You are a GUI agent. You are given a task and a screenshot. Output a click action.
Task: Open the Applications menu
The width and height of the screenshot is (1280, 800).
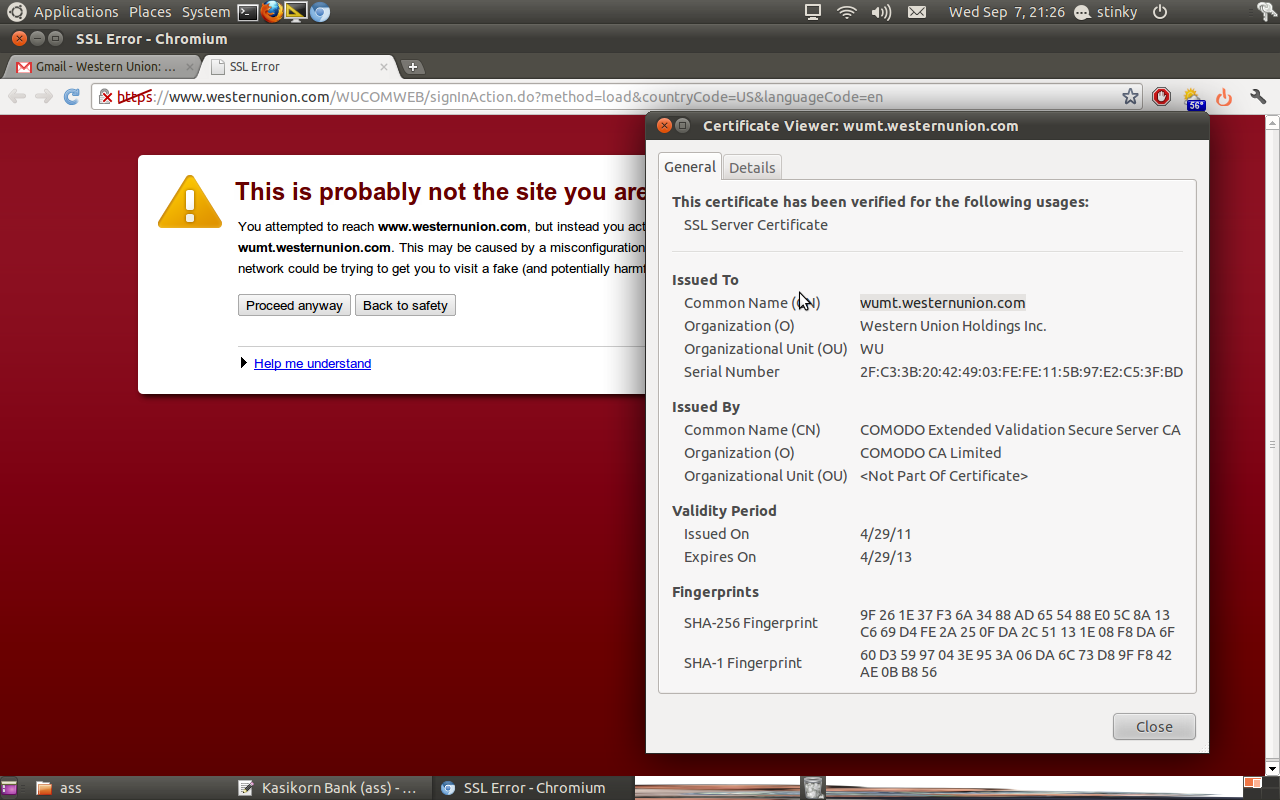(76, 12)
